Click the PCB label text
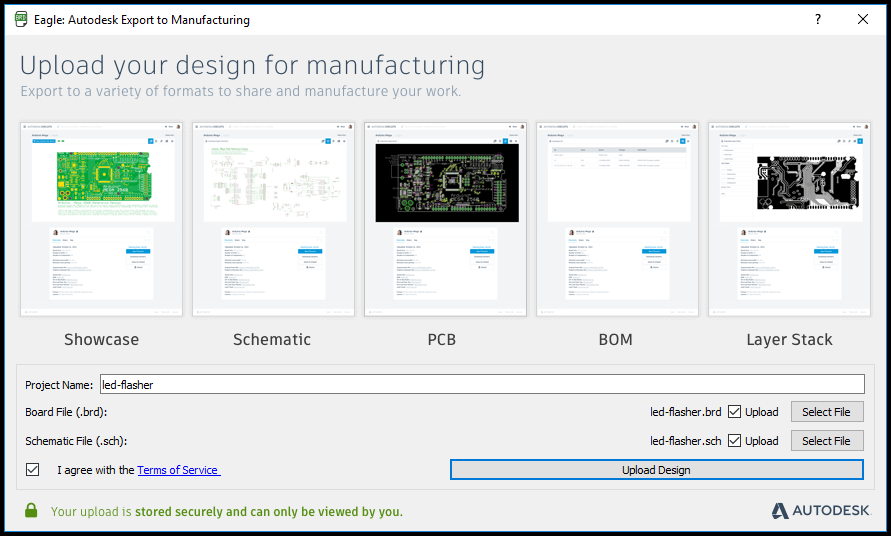This screenshot has height=536, width=891. 442,339
